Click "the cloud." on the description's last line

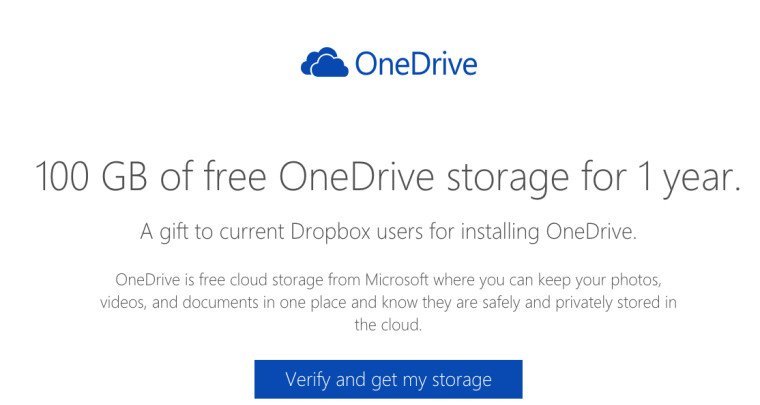[x=388, y=325]
